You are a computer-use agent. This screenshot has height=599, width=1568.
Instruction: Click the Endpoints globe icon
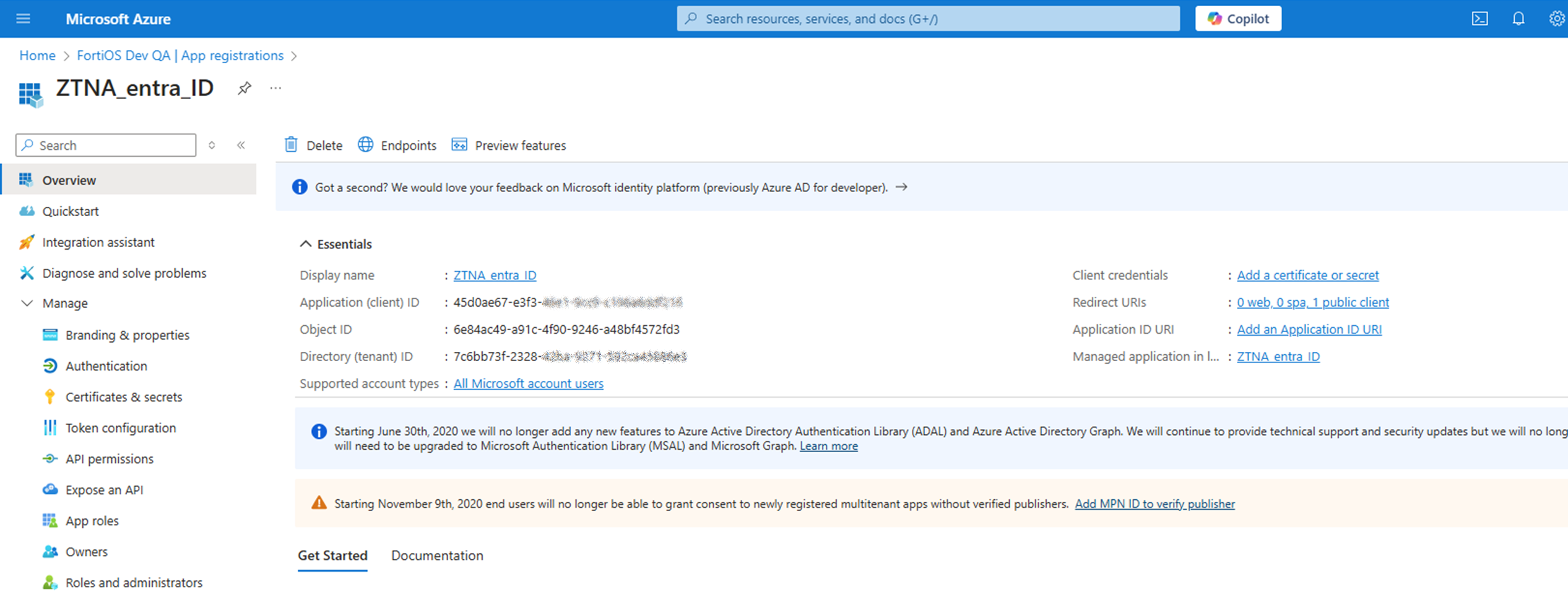coord(366,145)
